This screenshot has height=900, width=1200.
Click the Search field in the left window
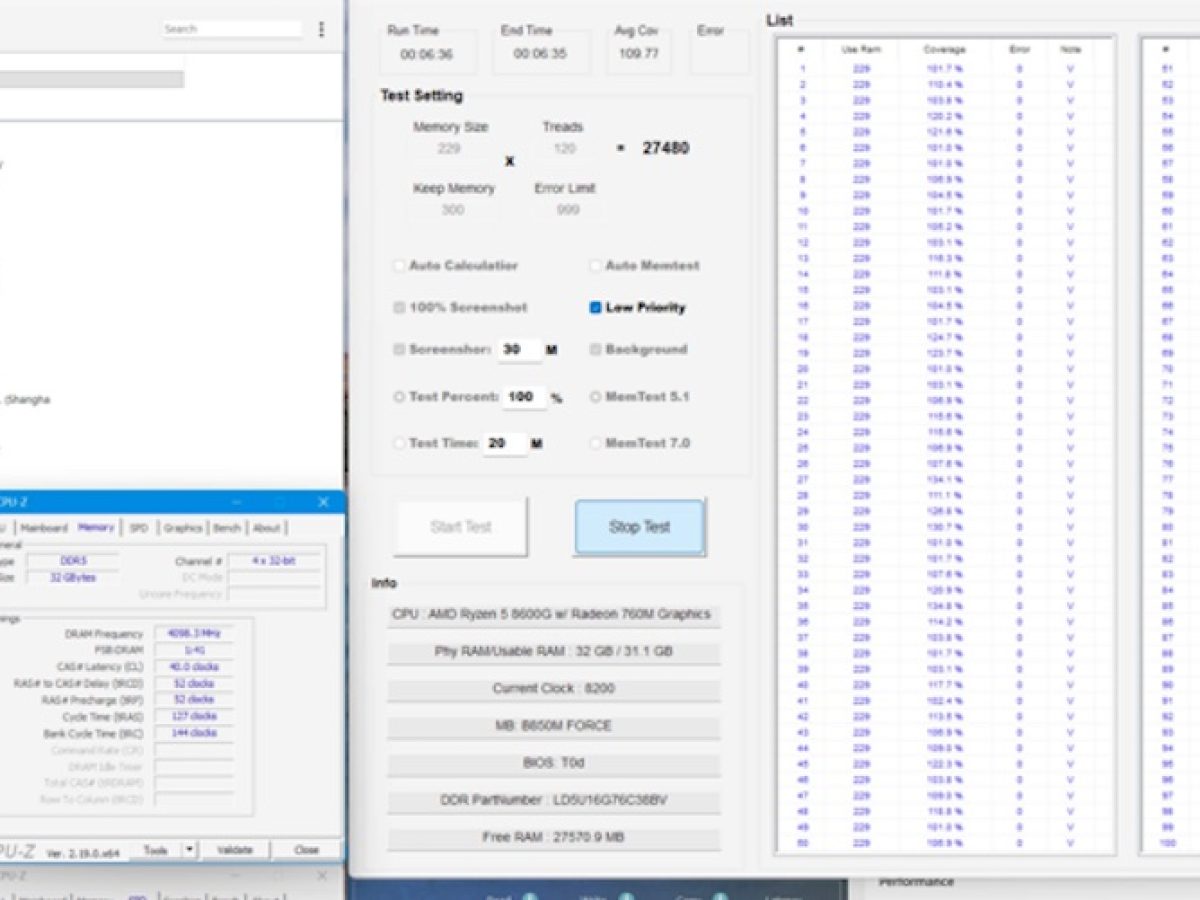[x=232, y=29]
